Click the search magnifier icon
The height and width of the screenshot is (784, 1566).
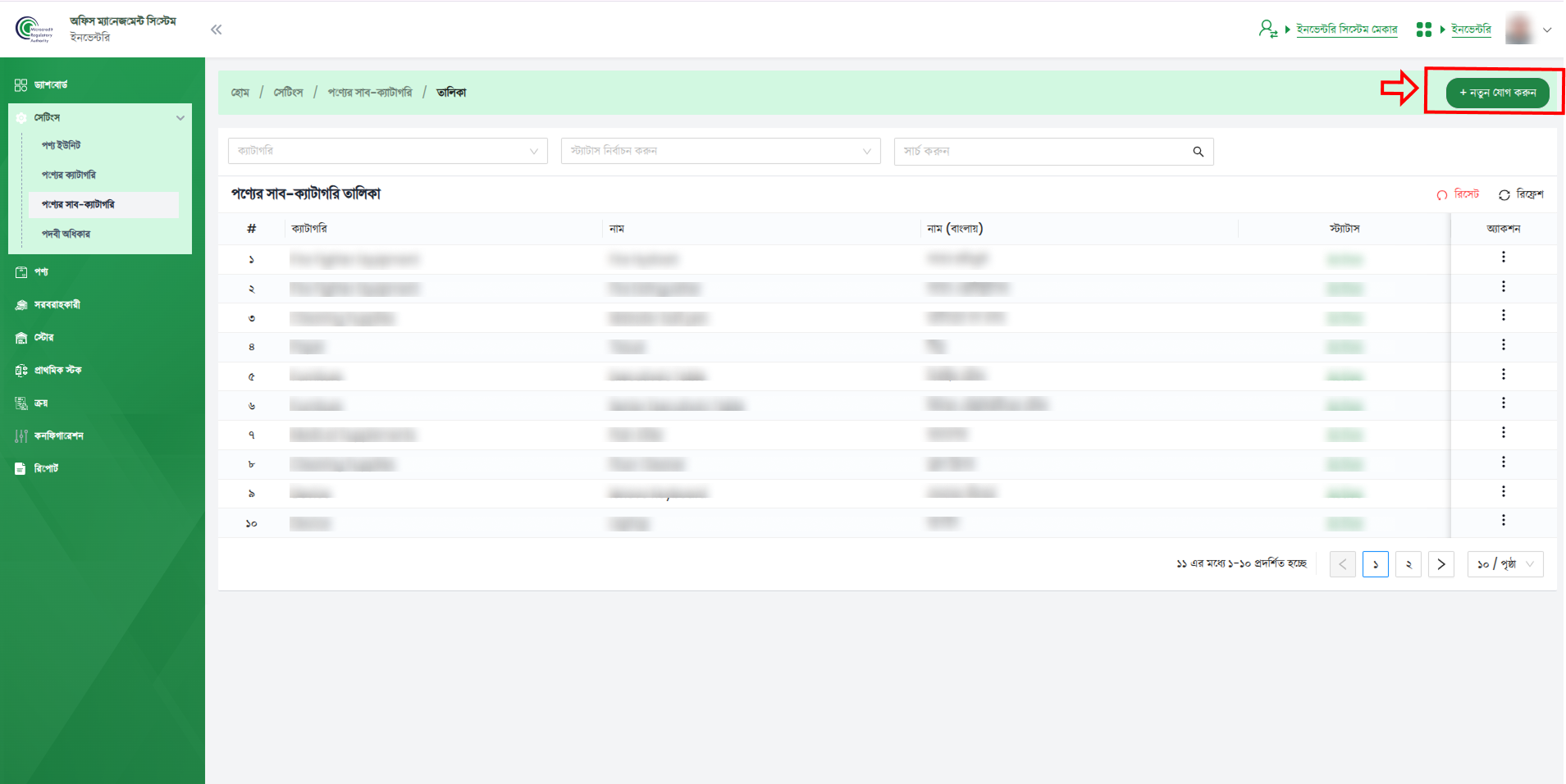1198,152
